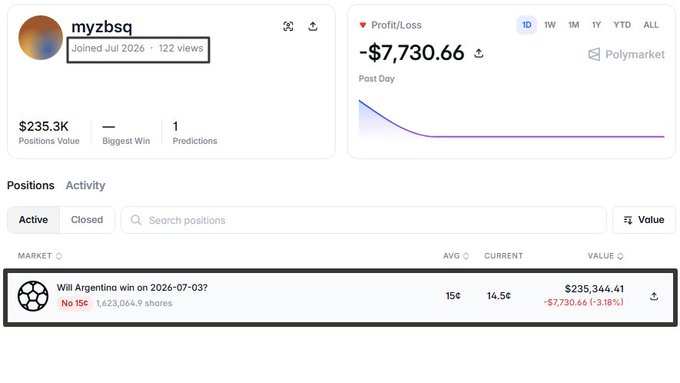Open the myzbsq profile avatar
Viewport: 680px width, 383px height.
(x=40, y=38)
